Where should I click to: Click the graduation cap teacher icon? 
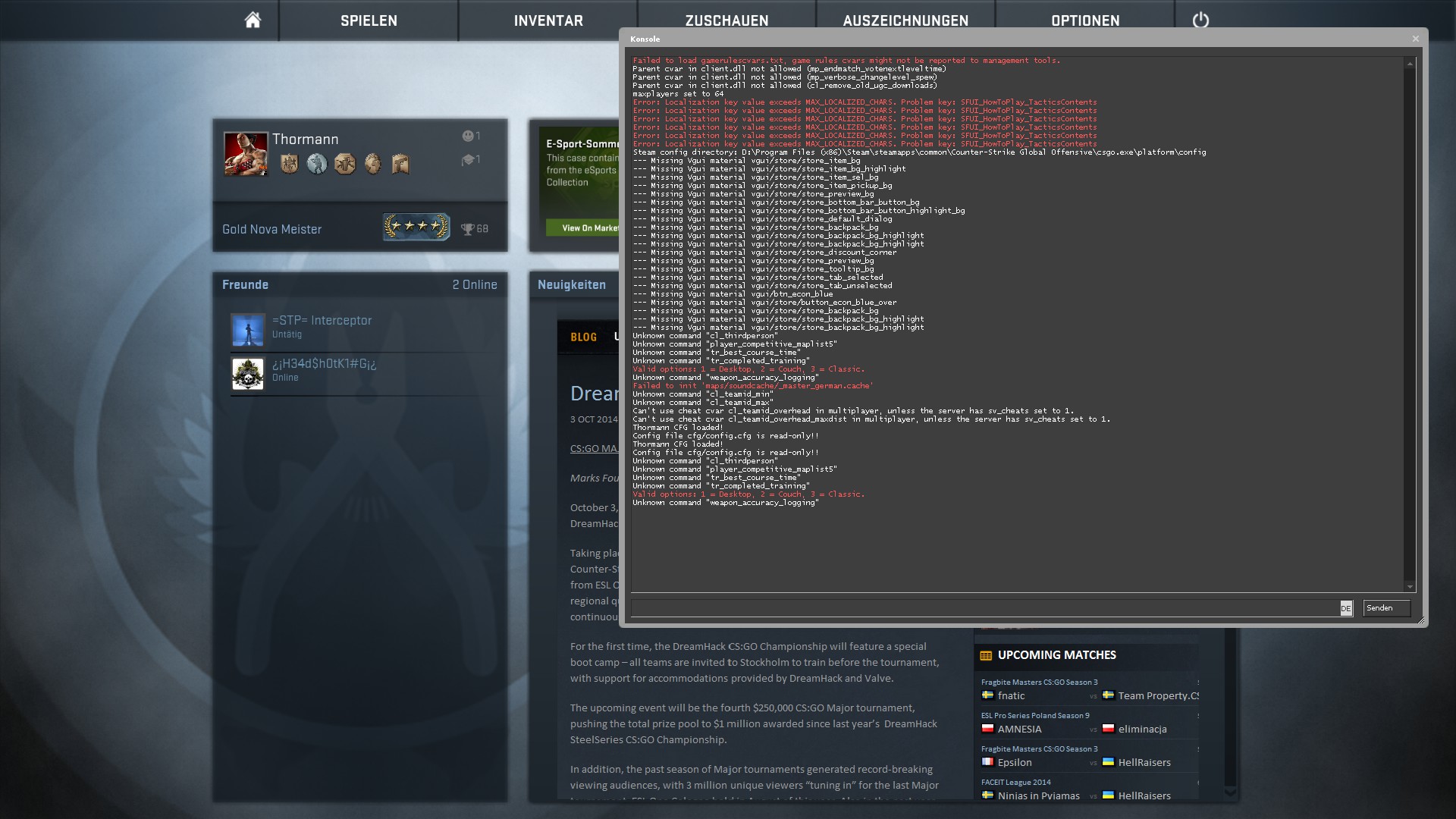coord(469,159)
